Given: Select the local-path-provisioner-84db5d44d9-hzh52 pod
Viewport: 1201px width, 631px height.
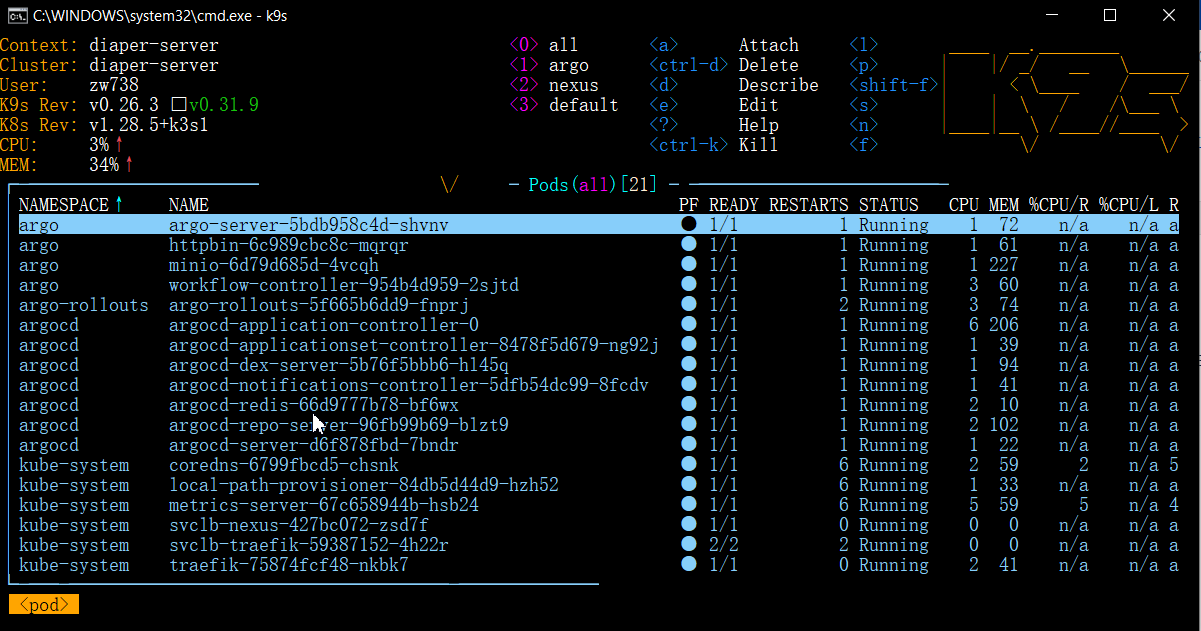Looking at the screenshot, I should (x=364, y=485).
